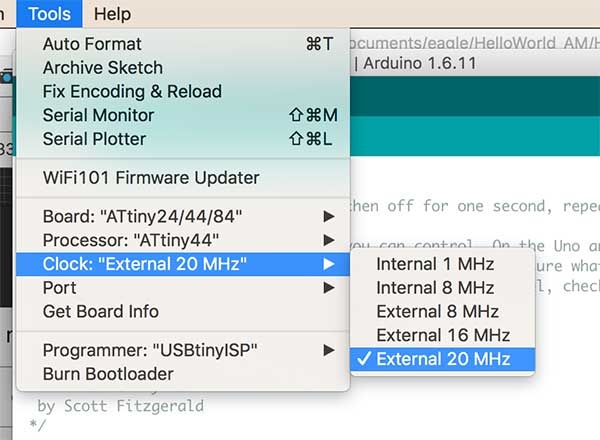Set the clock to External 16 MHz
Viewport: 600px width, 440px height.
442,335
